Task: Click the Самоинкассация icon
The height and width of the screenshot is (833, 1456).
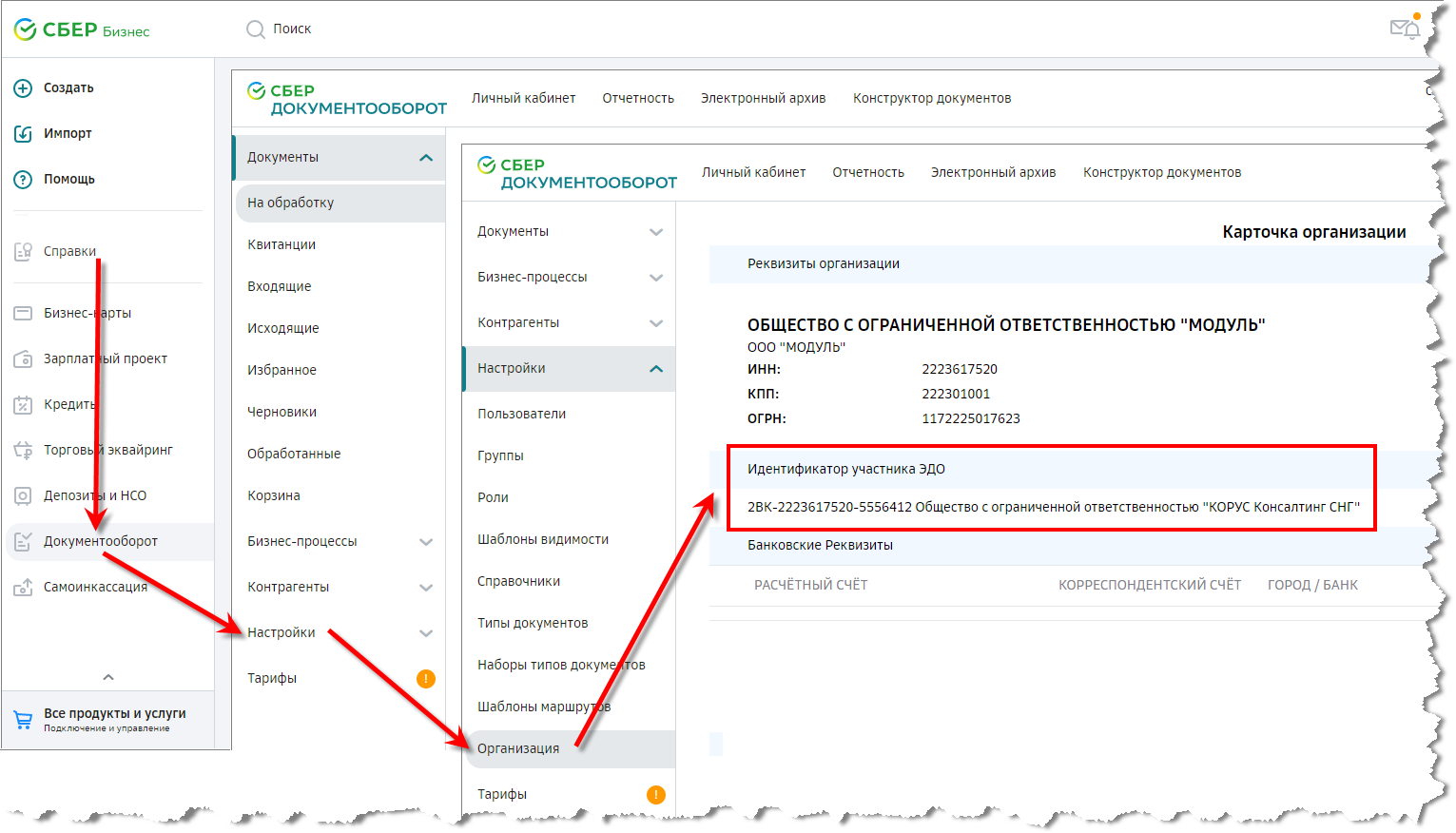Action: (23, 587)
